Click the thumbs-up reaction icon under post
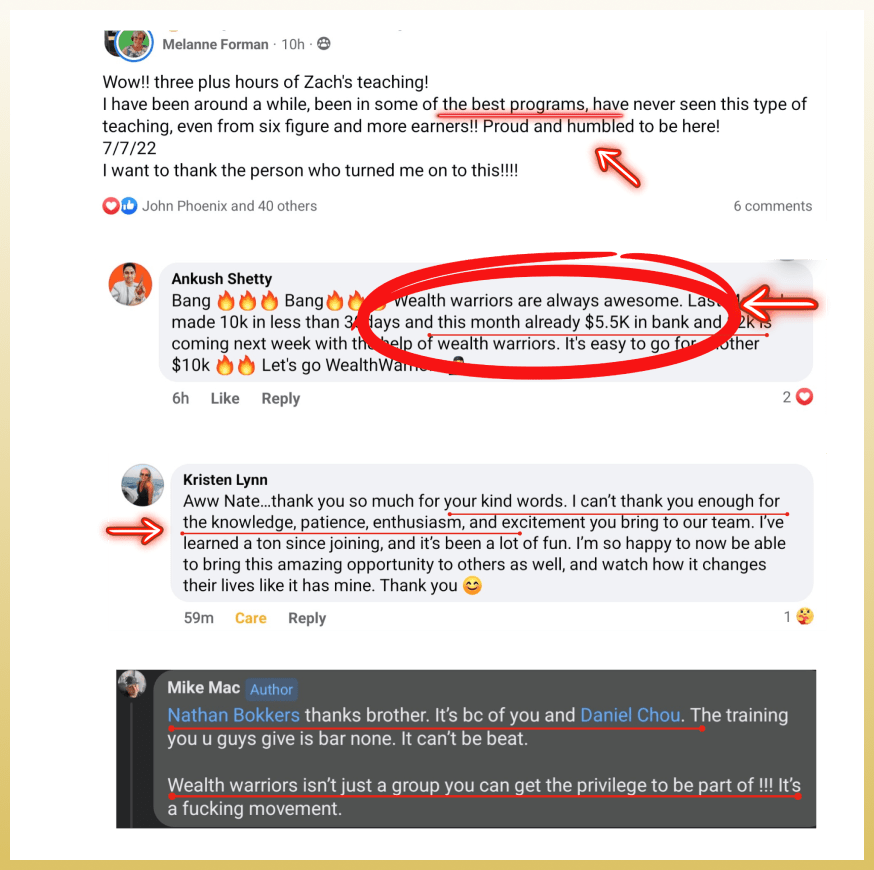 point(129,206)
